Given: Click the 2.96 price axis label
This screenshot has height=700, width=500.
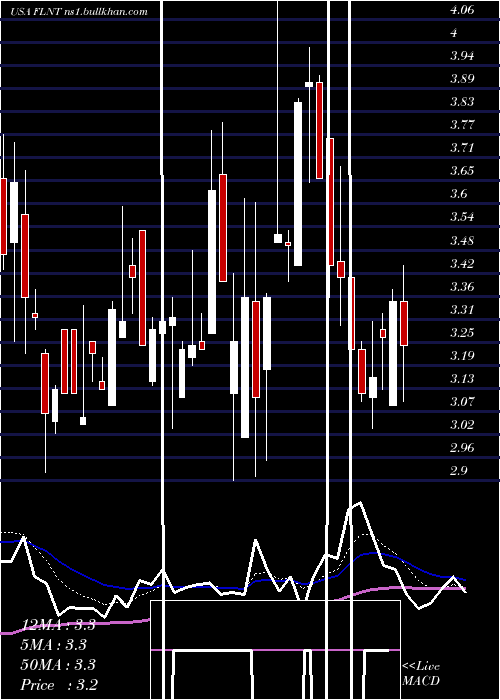Looking at the screenshot, I should pos(462,448).
